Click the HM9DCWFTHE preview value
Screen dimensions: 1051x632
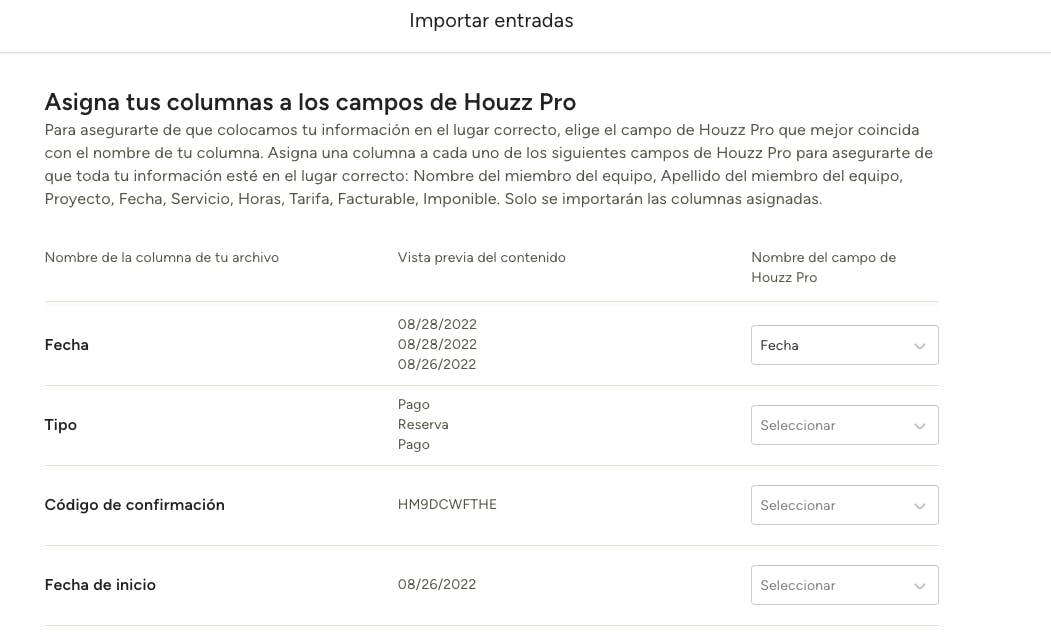(x=447, y=504)
